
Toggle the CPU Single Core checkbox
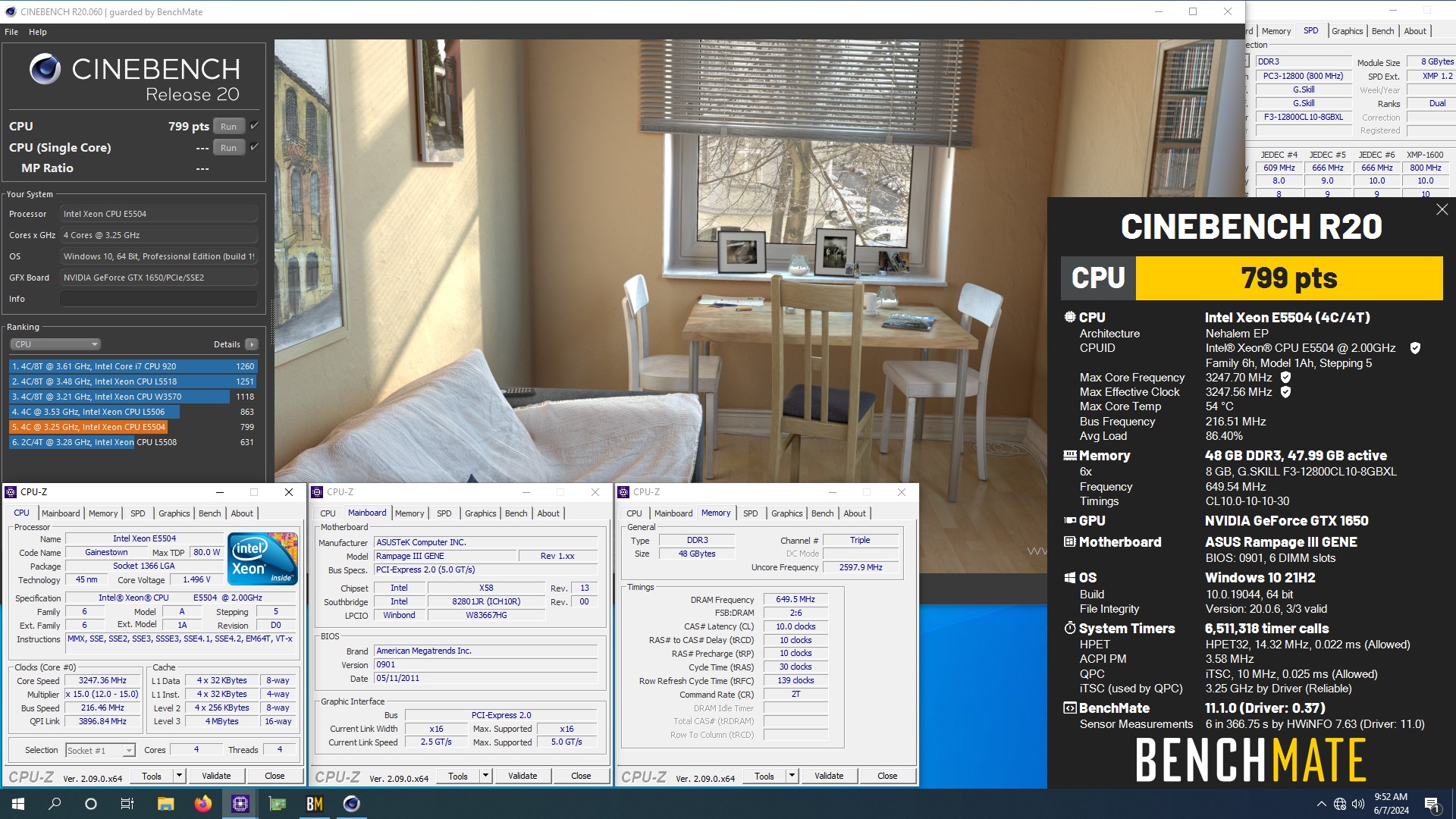pos(255,147)
